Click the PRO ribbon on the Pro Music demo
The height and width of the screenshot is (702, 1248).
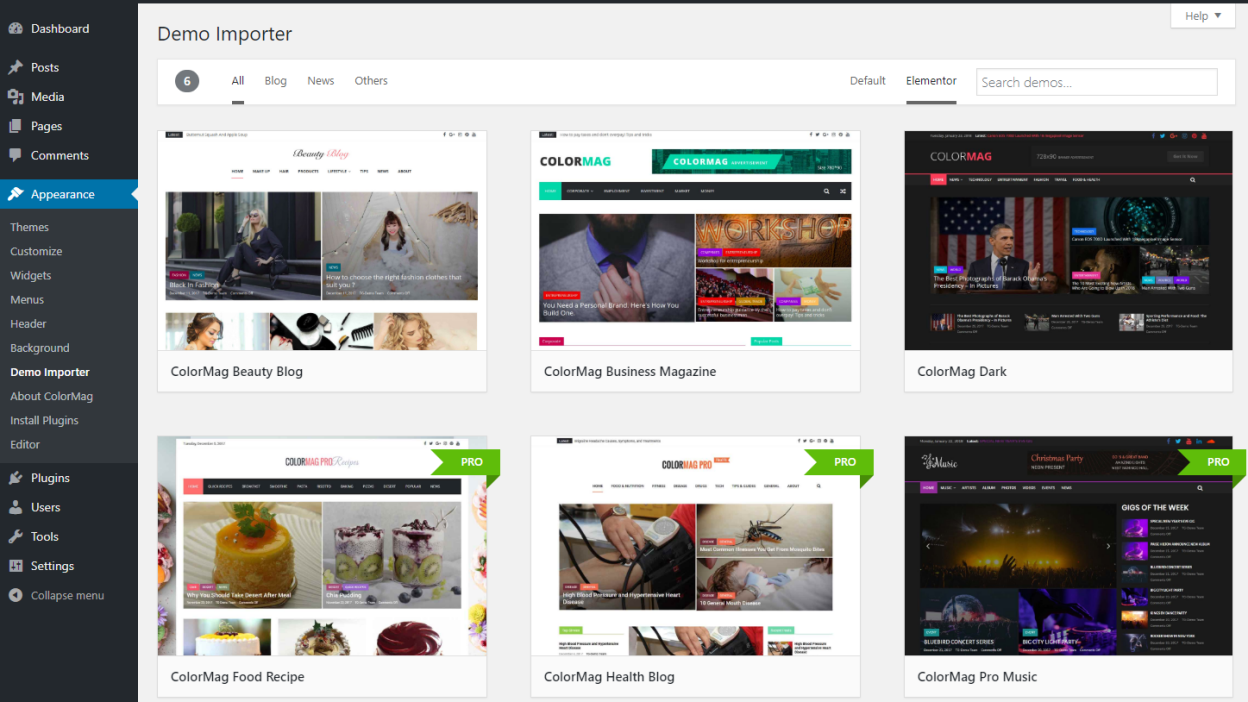(x=1212, y=462)
